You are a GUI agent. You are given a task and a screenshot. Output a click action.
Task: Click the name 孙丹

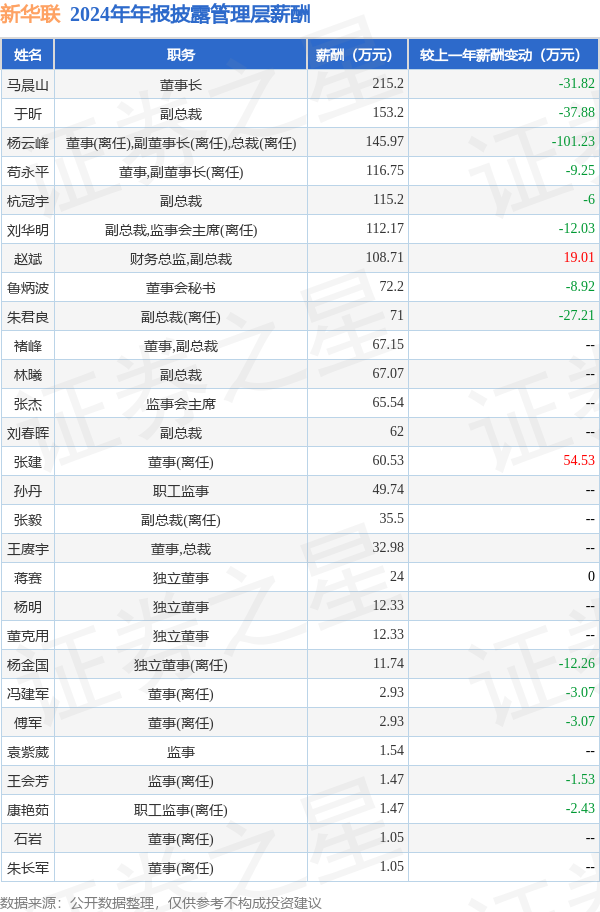tap(28, 491)
